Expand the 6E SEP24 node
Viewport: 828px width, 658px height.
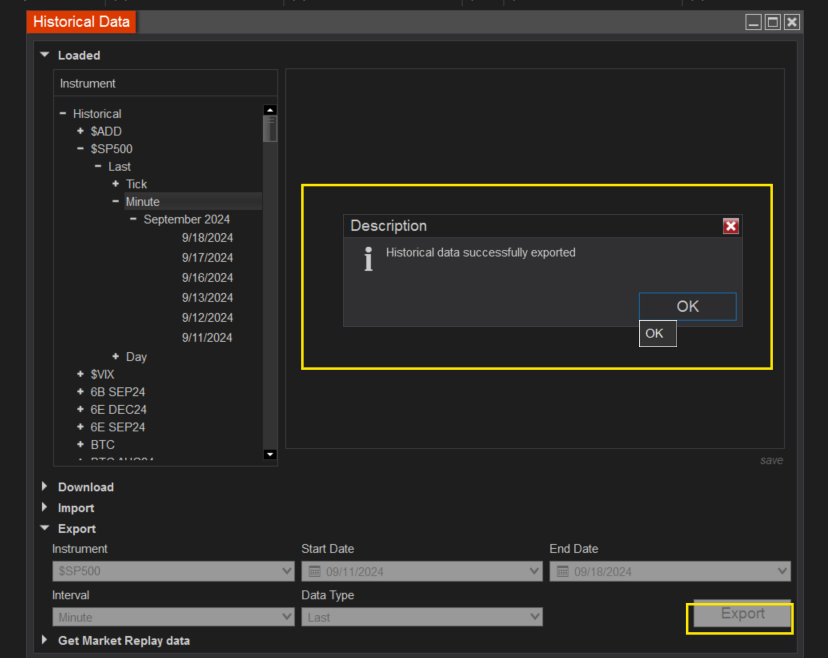tap(80, 427)
